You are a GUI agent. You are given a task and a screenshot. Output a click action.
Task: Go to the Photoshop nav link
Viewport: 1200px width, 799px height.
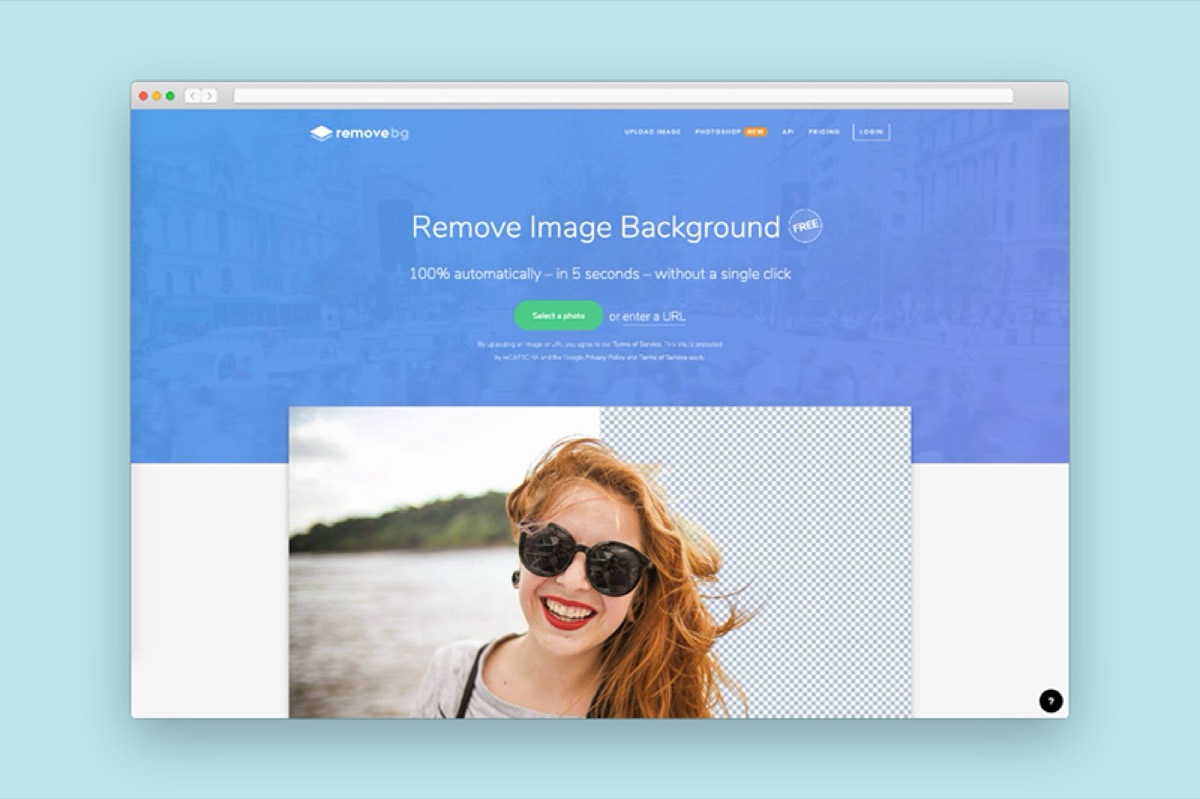[x=717, y=132]
